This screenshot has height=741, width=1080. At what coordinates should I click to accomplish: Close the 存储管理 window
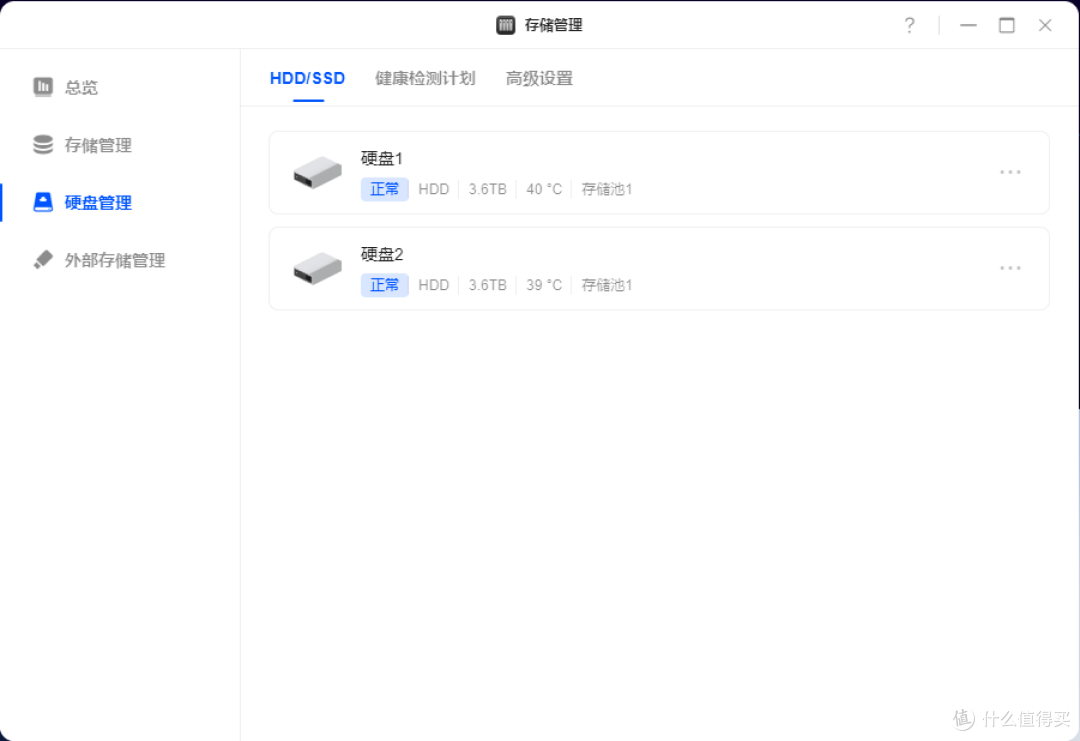(x=1045, y=25)
